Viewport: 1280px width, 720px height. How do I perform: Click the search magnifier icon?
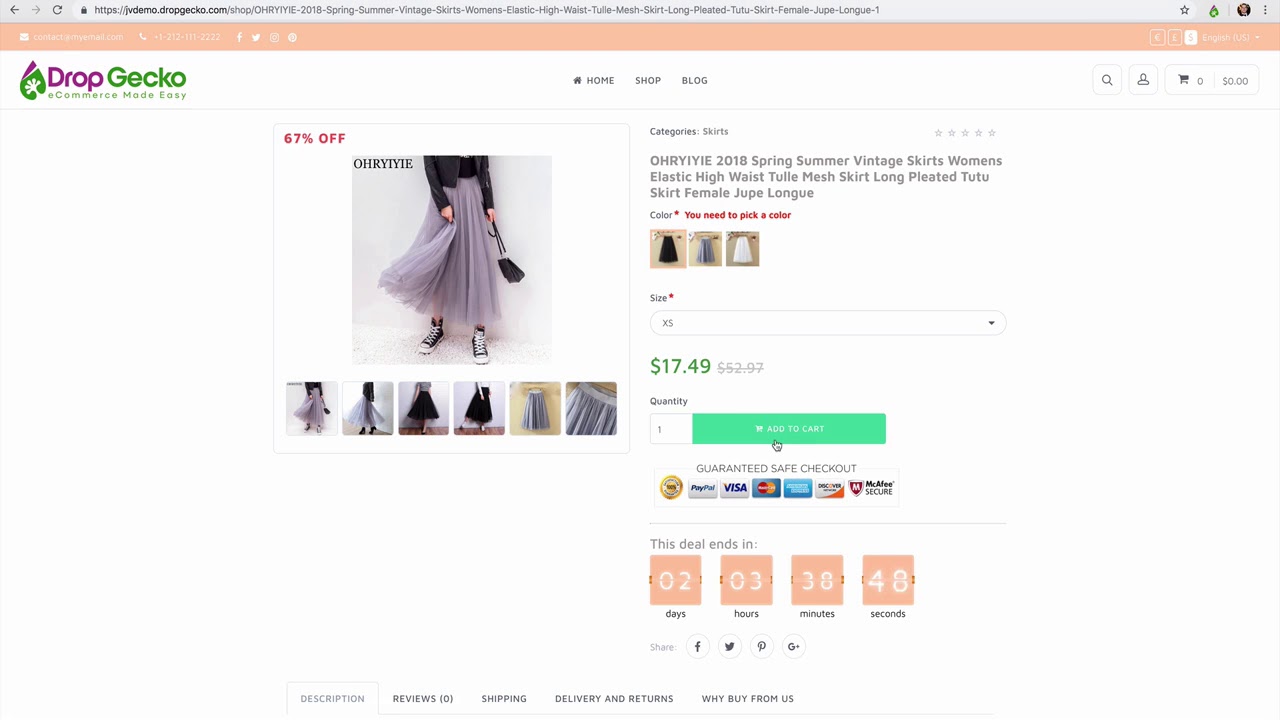pyautogui.click(x=1107, y=80)
